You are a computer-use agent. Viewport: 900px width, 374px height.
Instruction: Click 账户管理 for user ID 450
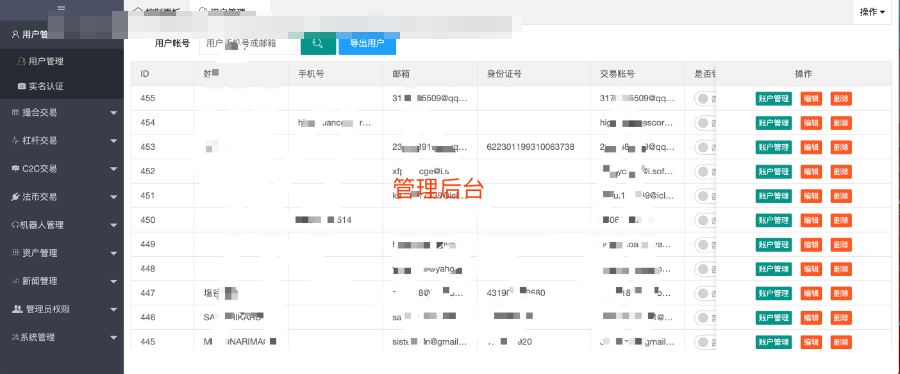pyautogui.click(x=774, y=220)
